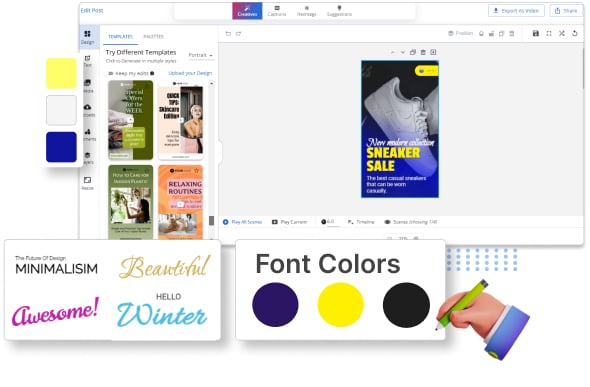Toggle Scenes showing visibility eye
Screen dimensions: 590x387
(x=387, y=222)
